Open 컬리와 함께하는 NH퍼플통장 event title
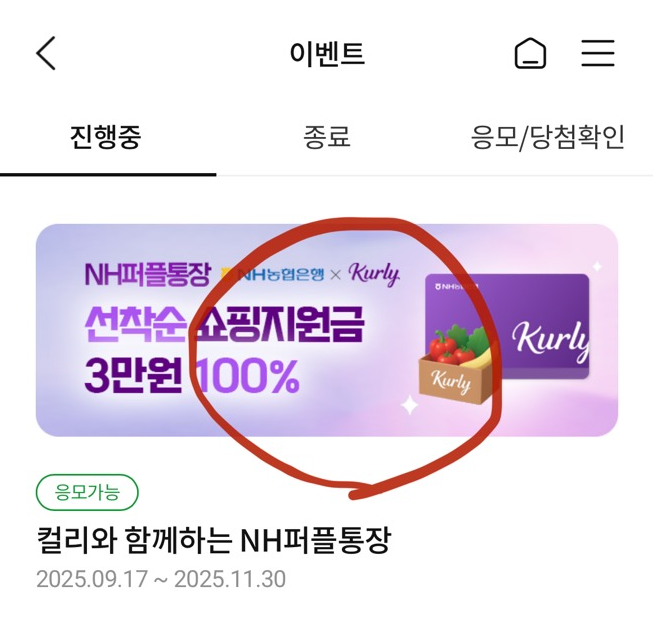 pos(214,540)
